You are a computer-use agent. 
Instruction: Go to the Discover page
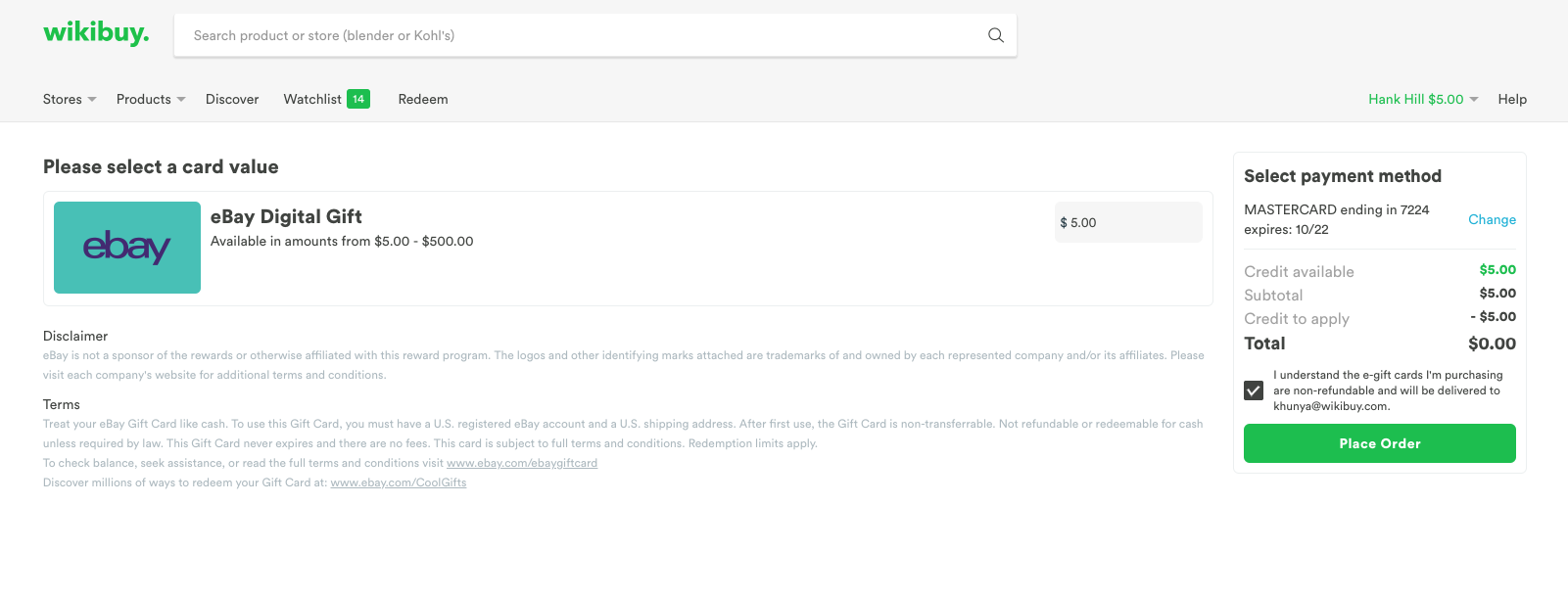click(x=232, y=99)
